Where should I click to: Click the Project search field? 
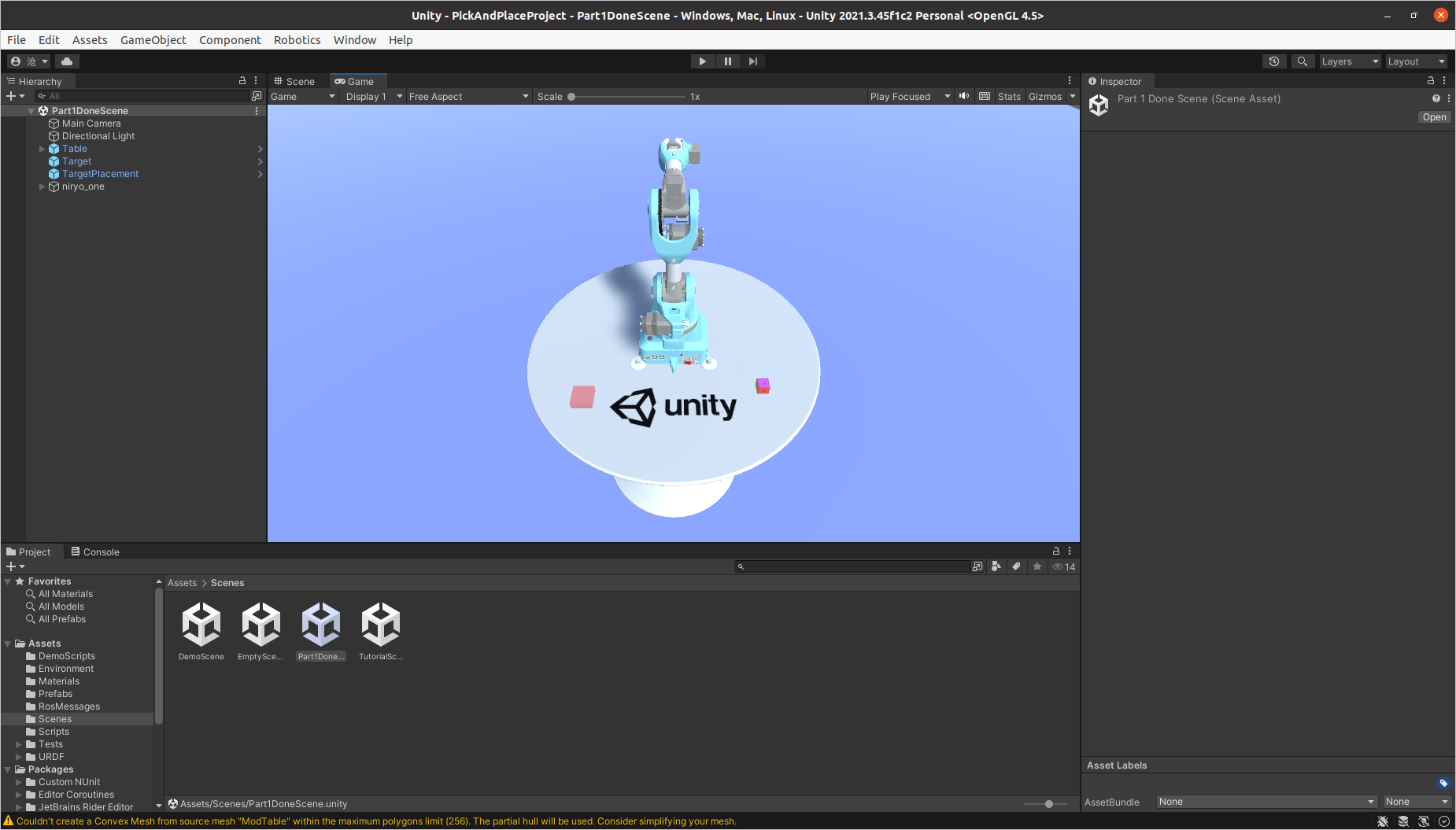point(853,566)
